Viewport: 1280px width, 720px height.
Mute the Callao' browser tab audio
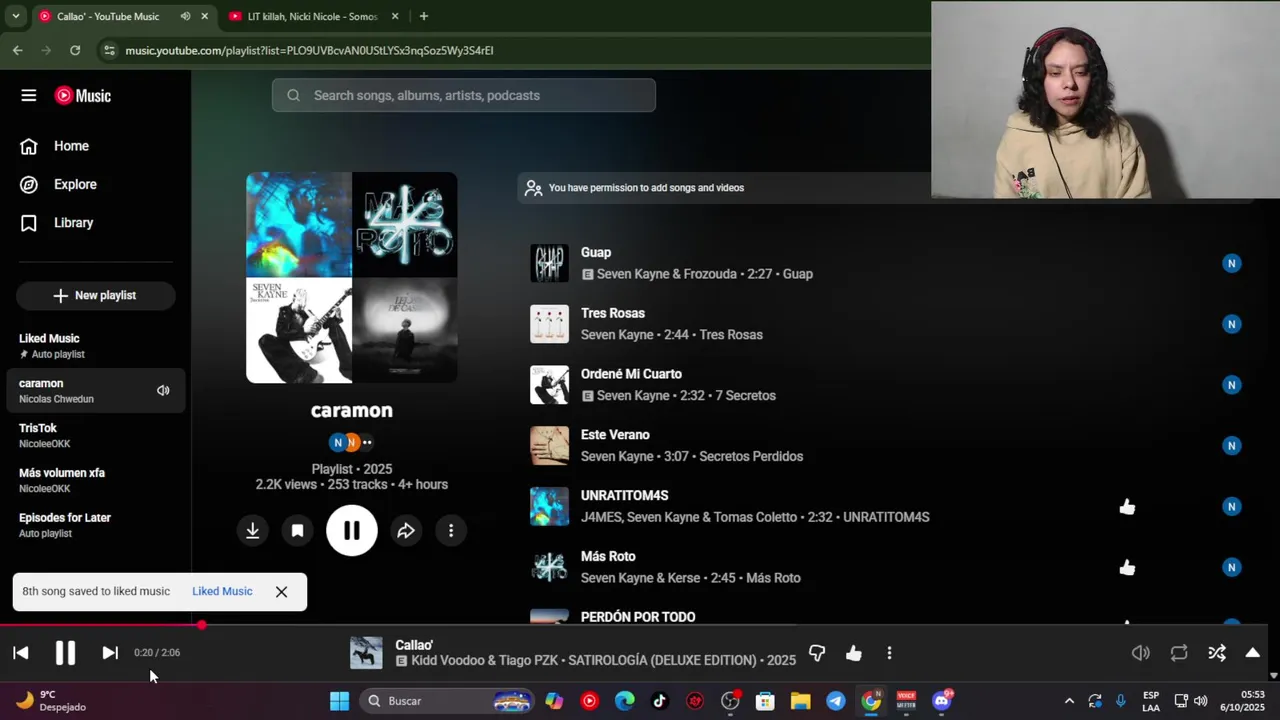pos(185,16)
